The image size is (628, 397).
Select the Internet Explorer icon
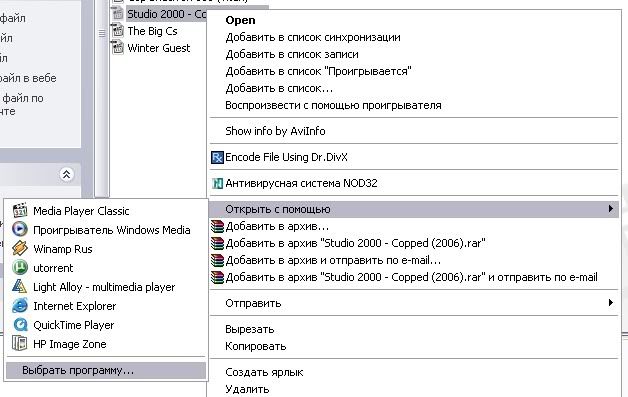pyautogui.click(x=20, y=306)
